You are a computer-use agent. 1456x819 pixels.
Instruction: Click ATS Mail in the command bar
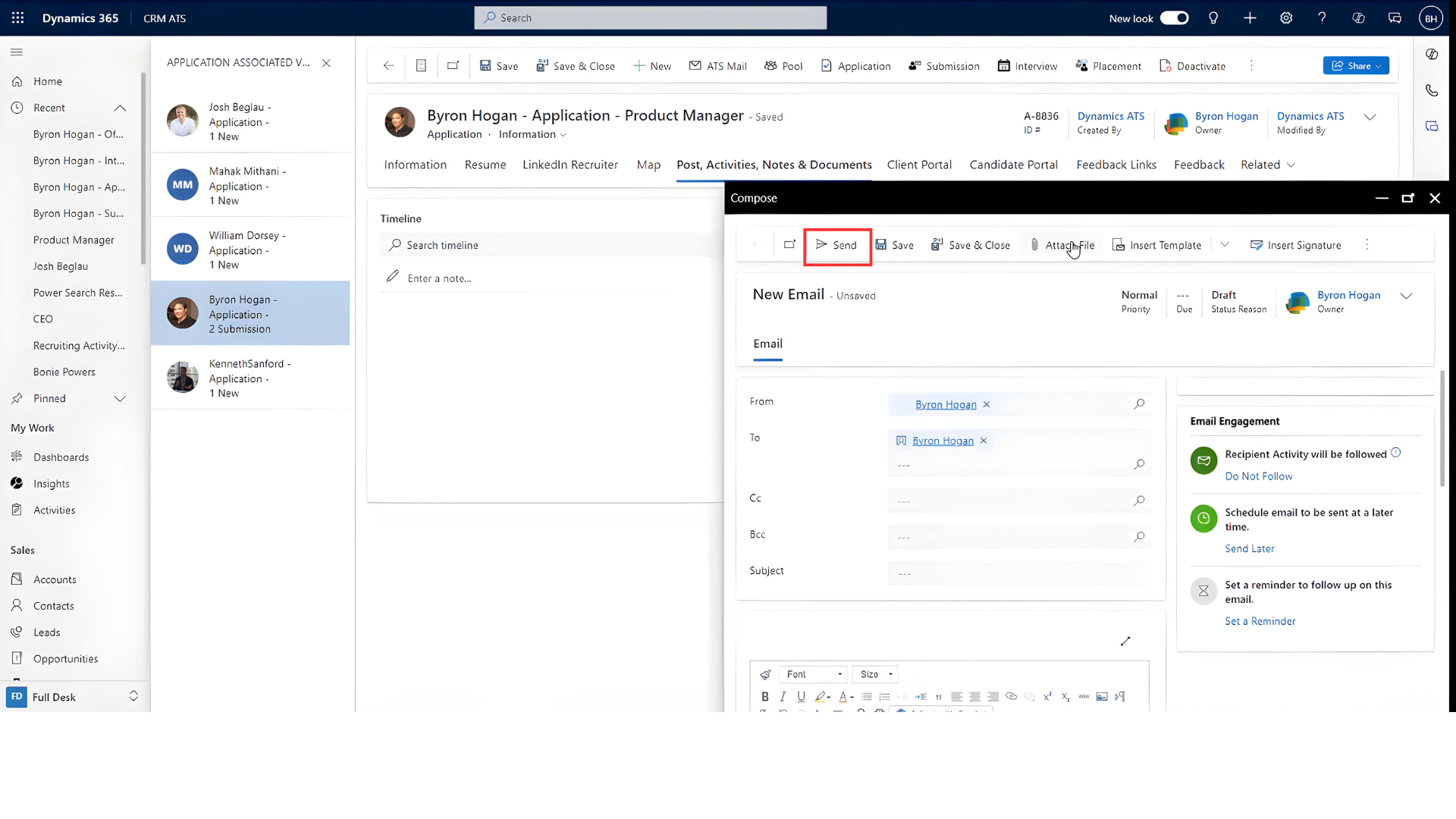click(x=717, y=66)
